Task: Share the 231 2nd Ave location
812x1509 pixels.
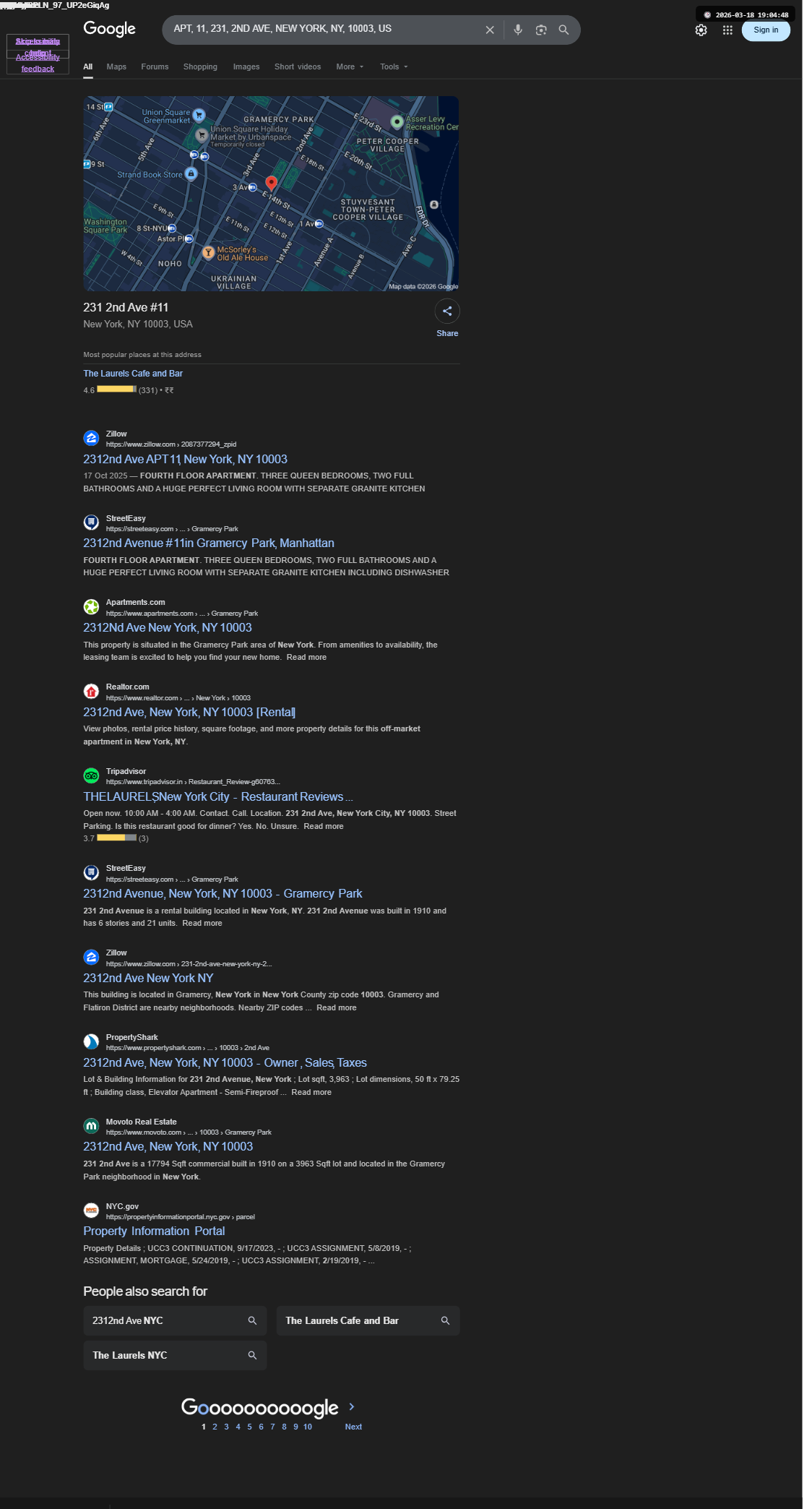Action: [447, 311]
